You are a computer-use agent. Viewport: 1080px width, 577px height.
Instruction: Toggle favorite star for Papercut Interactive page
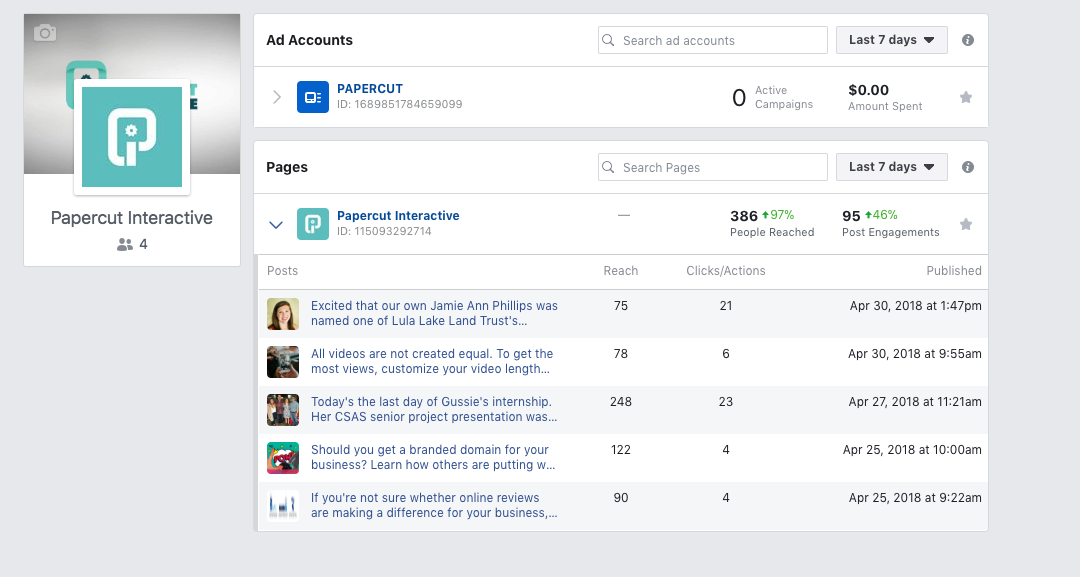point(966,224)
